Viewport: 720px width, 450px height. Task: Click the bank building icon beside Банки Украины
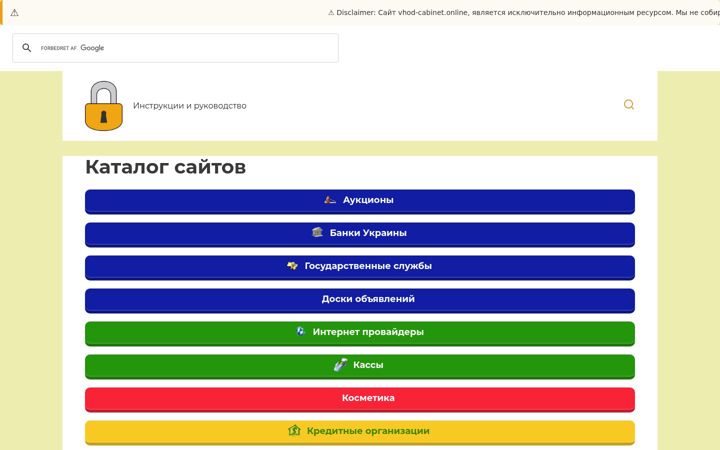(x=317, y=232)
